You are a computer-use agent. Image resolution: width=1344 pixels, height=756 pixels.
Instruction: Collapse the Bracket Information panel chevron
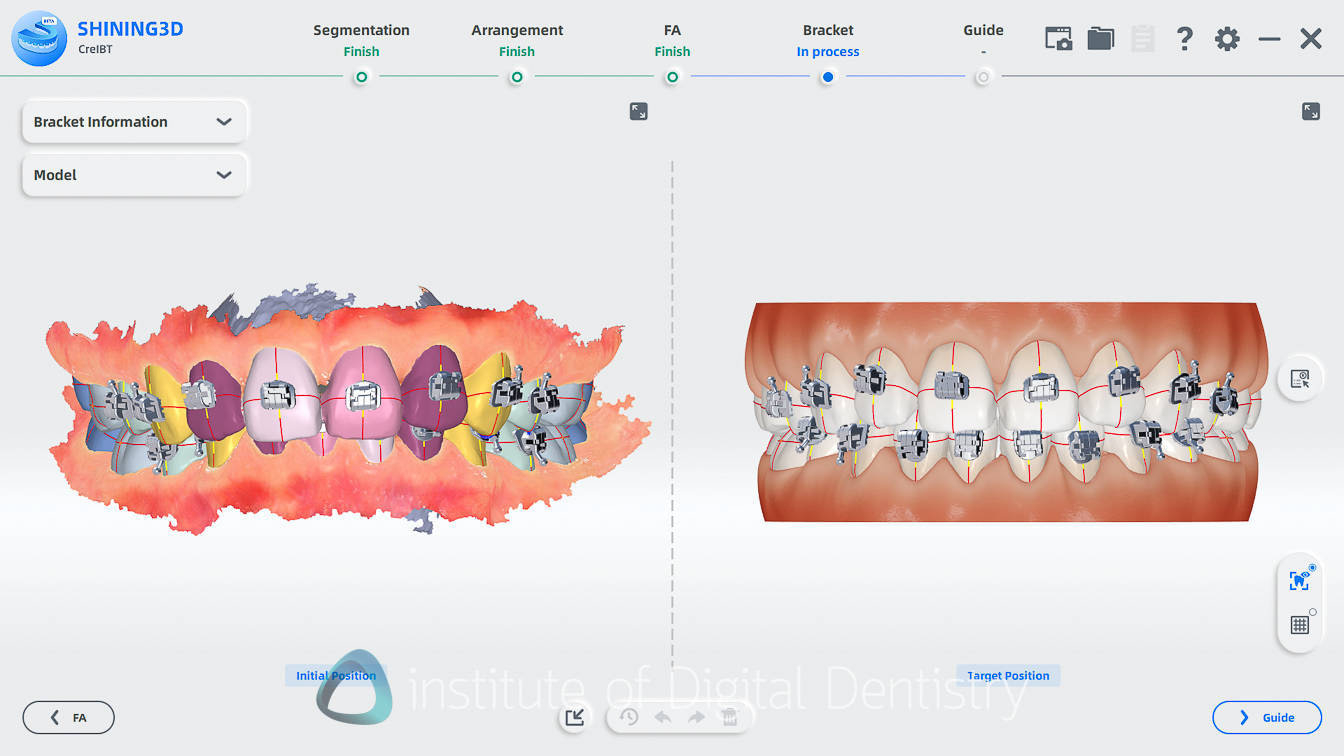(x=224, y=121)
